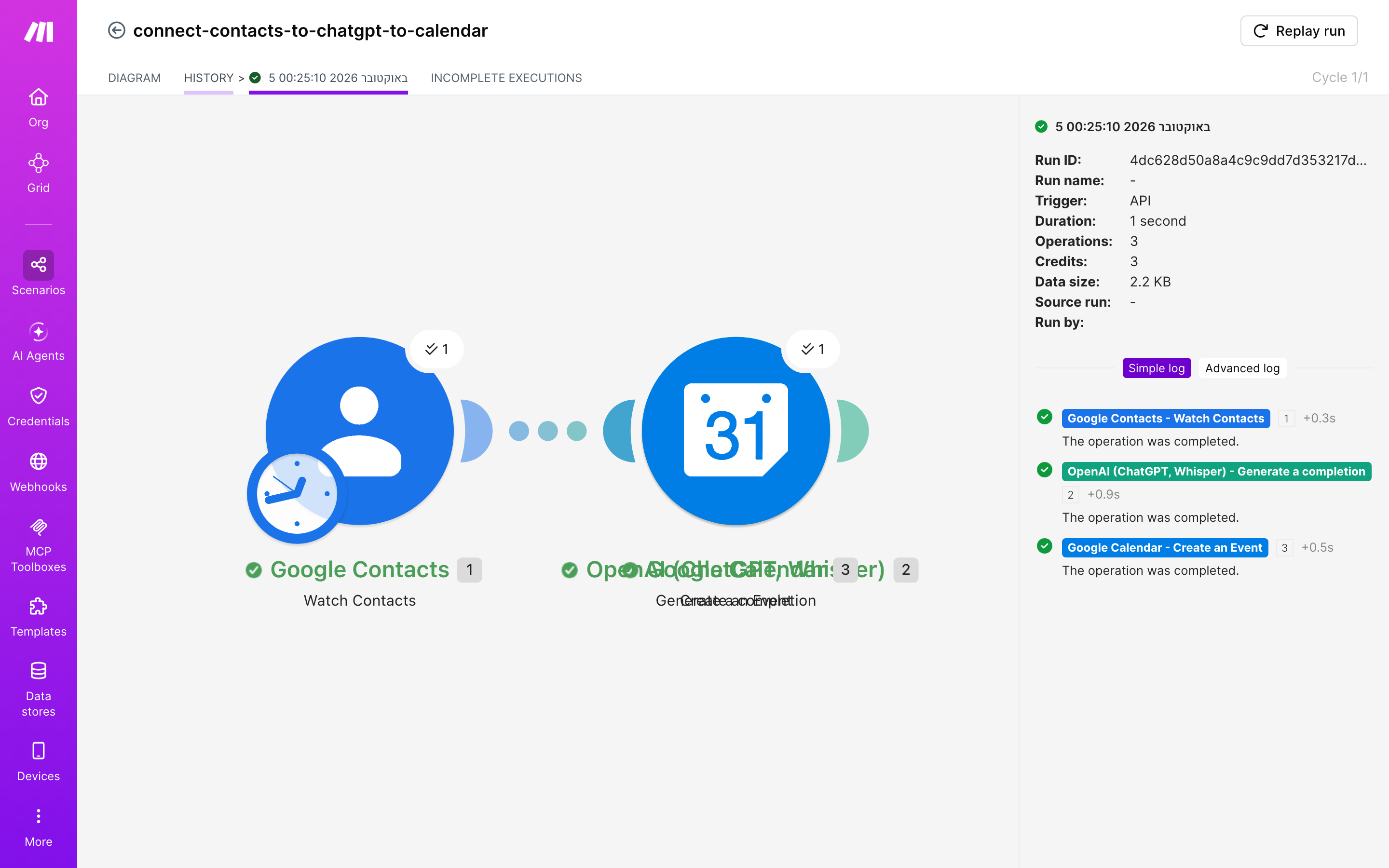Switch to the DIAGRAM tab
This screenshot has height=868, width=1389.
pyautogui.click(x=134, y=78)
